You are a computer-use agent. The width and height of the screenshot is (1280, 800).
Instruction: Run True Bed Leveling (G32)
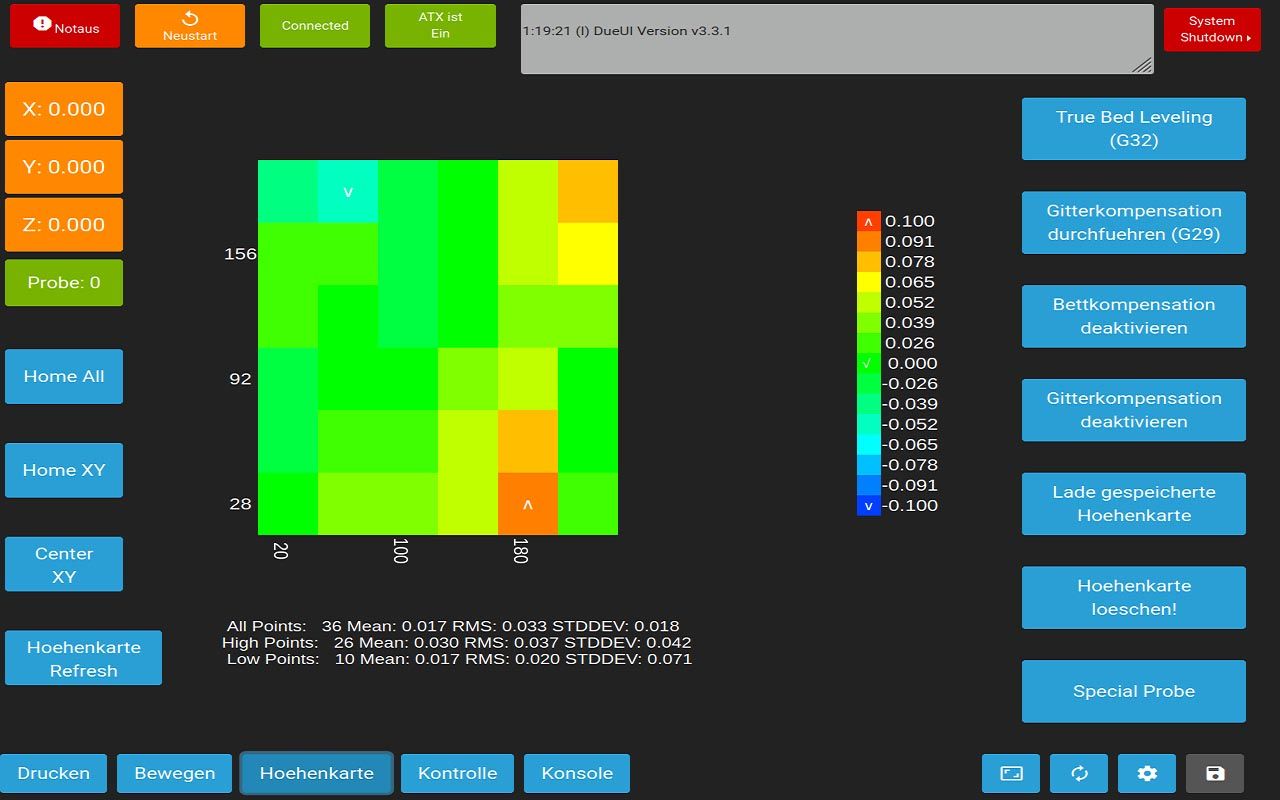click(1134, 129)
